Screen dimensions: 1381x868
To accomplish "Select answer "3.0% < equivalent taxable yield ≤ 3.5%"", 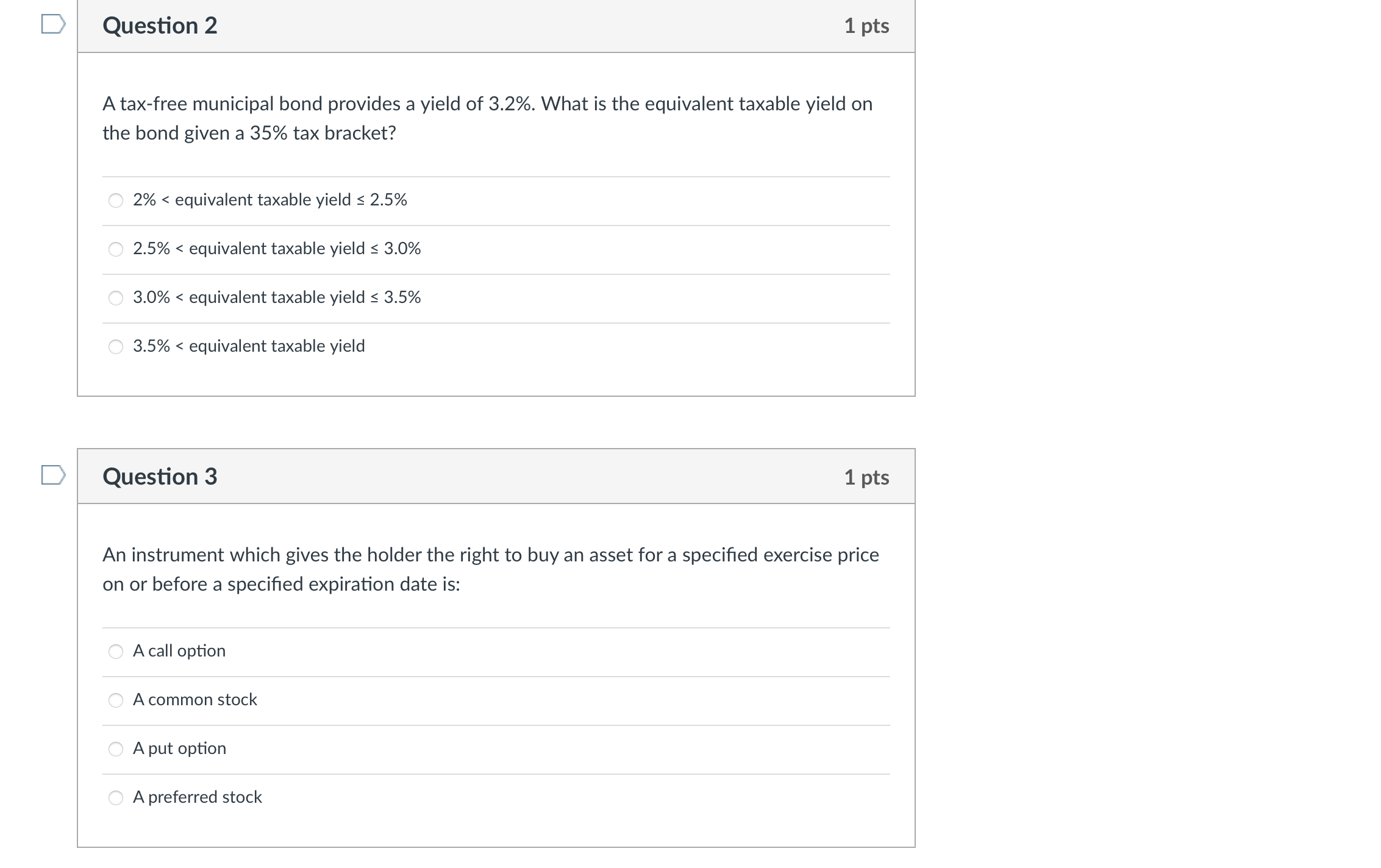I will (x=116, y=298).
